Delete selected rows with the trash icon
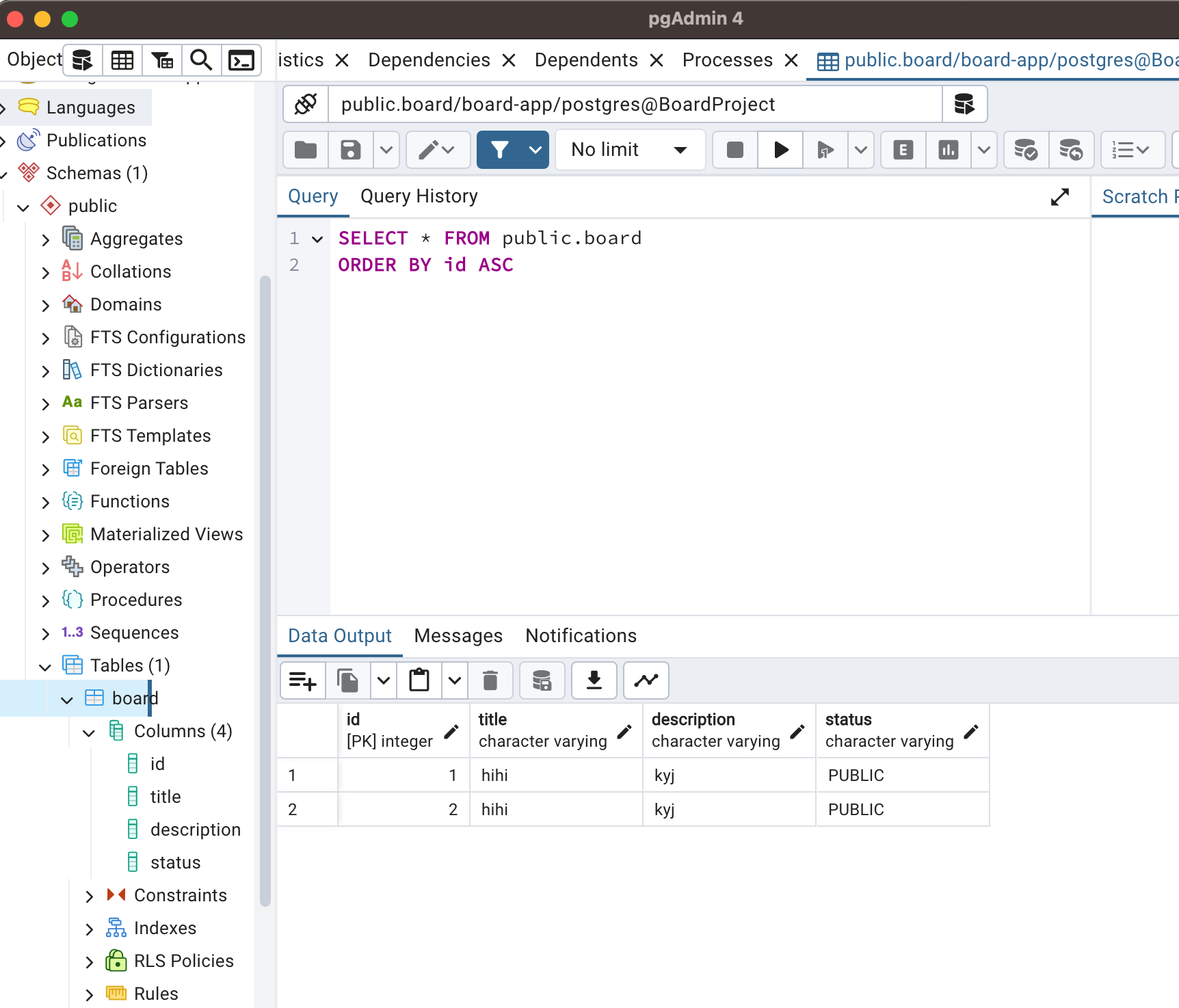The width and height of the screenshot is (1179, 1008). click(x=490, y=680)
